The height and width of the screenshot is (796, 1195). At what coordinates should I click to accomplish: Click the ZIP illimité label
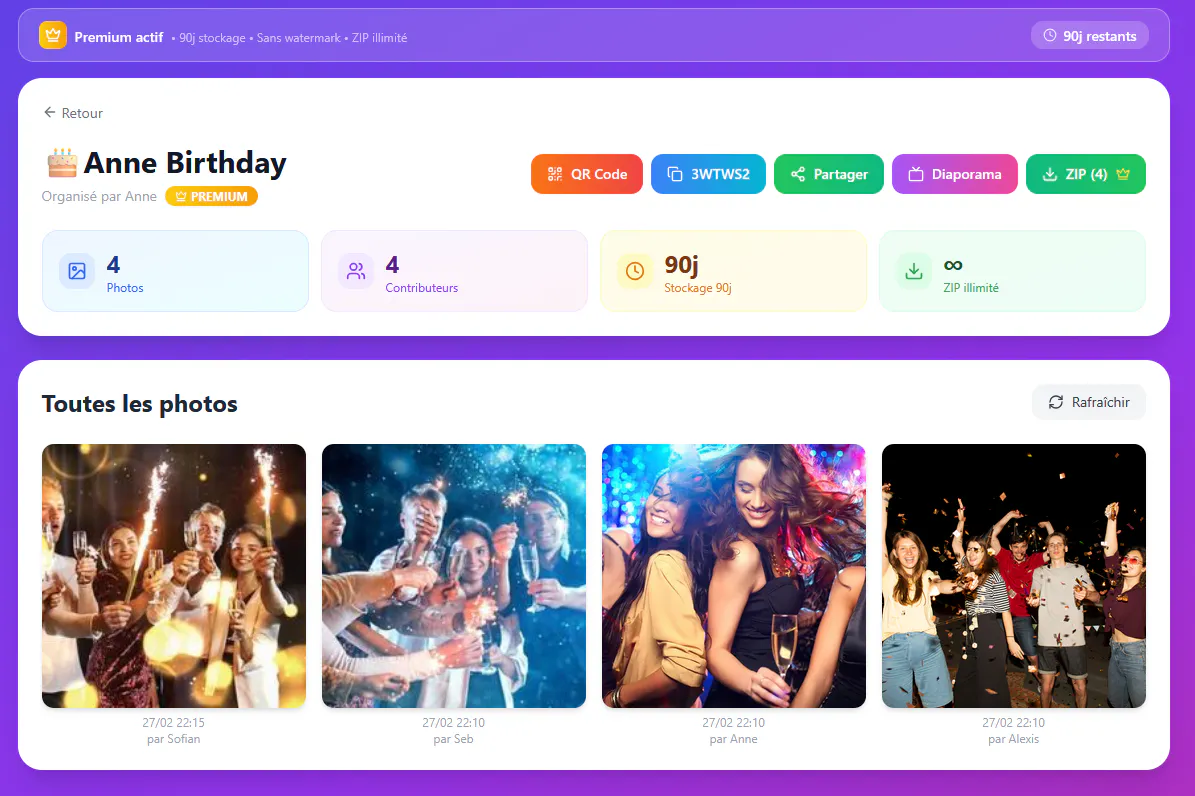(x=970, y=287)
